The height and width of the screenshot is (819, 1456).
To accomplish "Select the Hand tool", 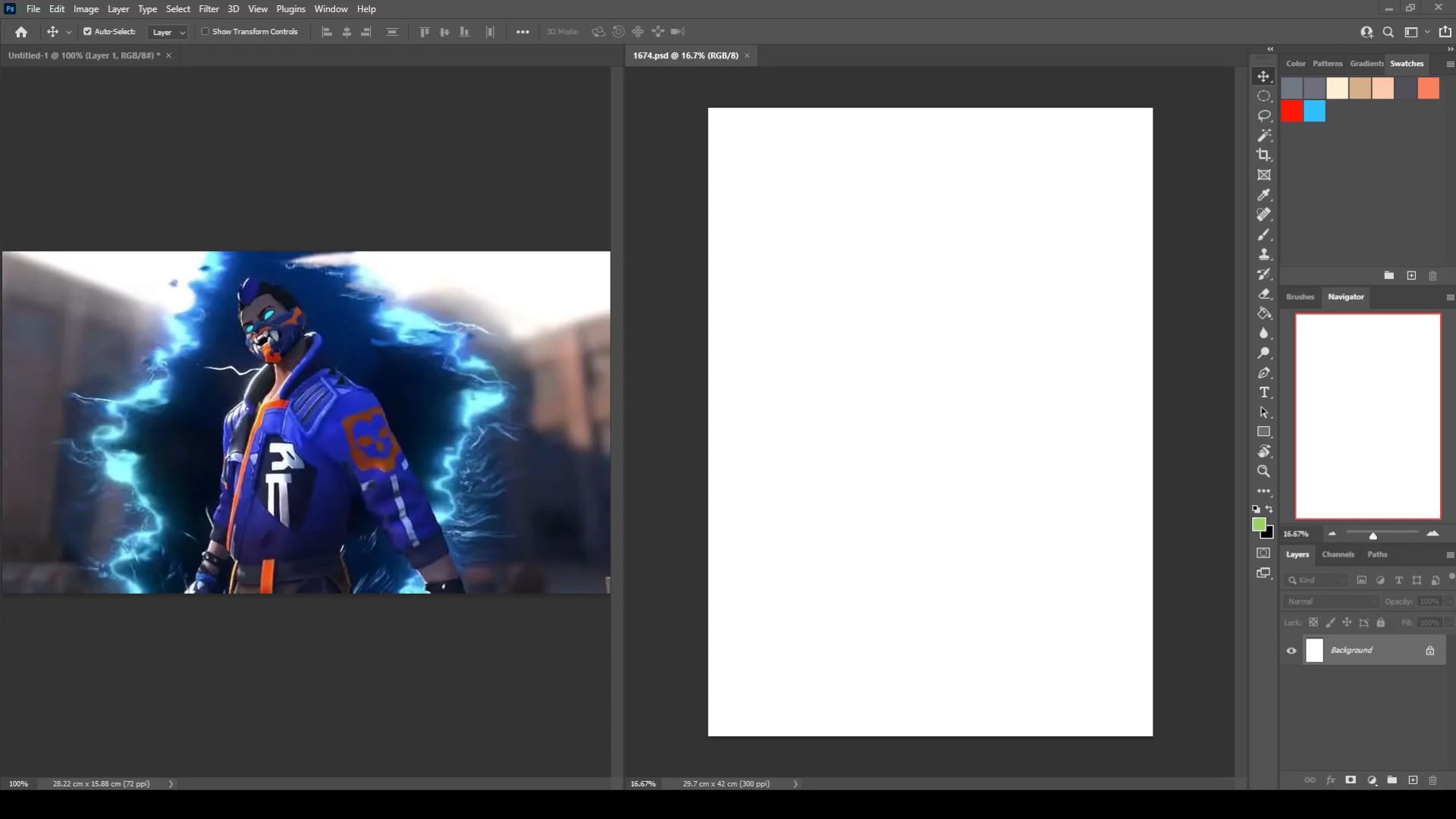I will [x=1263, y=451].
